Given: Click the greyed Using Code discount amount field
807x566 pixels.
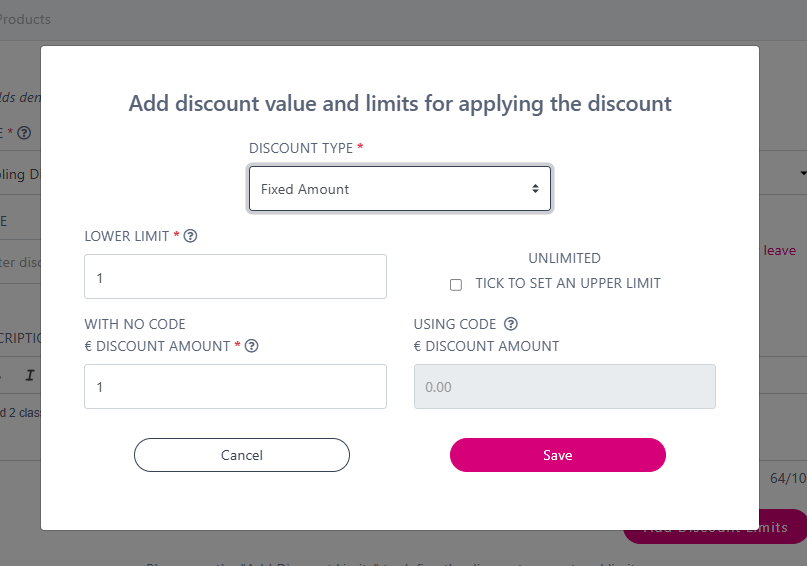Looking at the screenshot, I should pyautogui.click(x=564, y=387).
